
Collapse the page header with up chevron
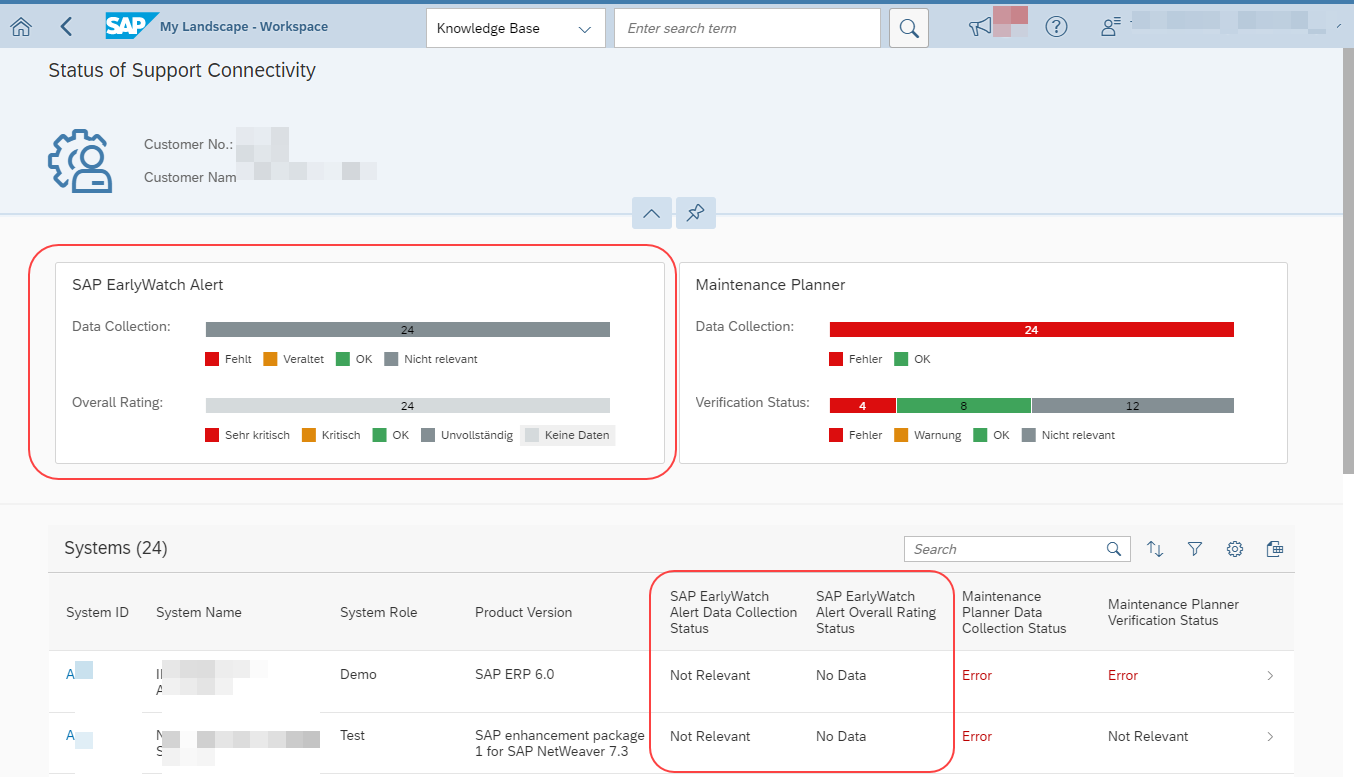(x=651, y=213)
